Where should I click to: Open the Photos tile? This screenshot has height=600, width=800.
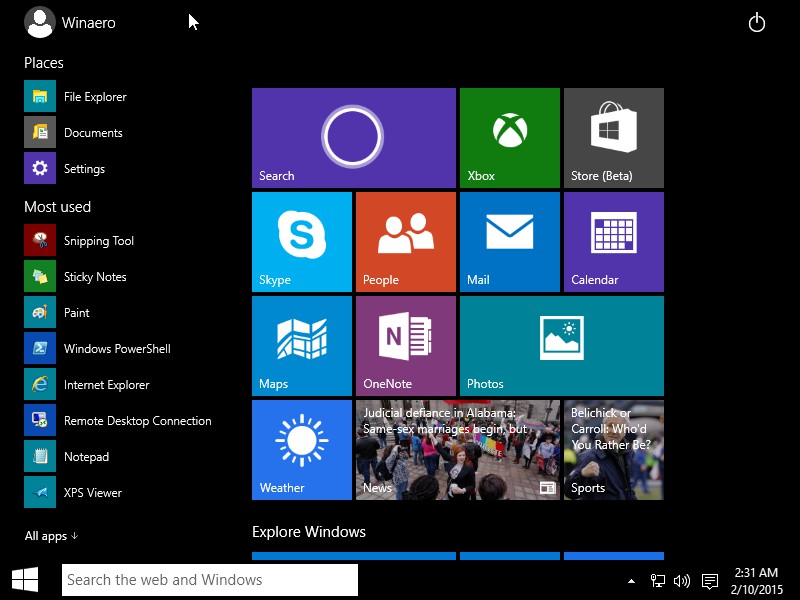tap(562, 346)
